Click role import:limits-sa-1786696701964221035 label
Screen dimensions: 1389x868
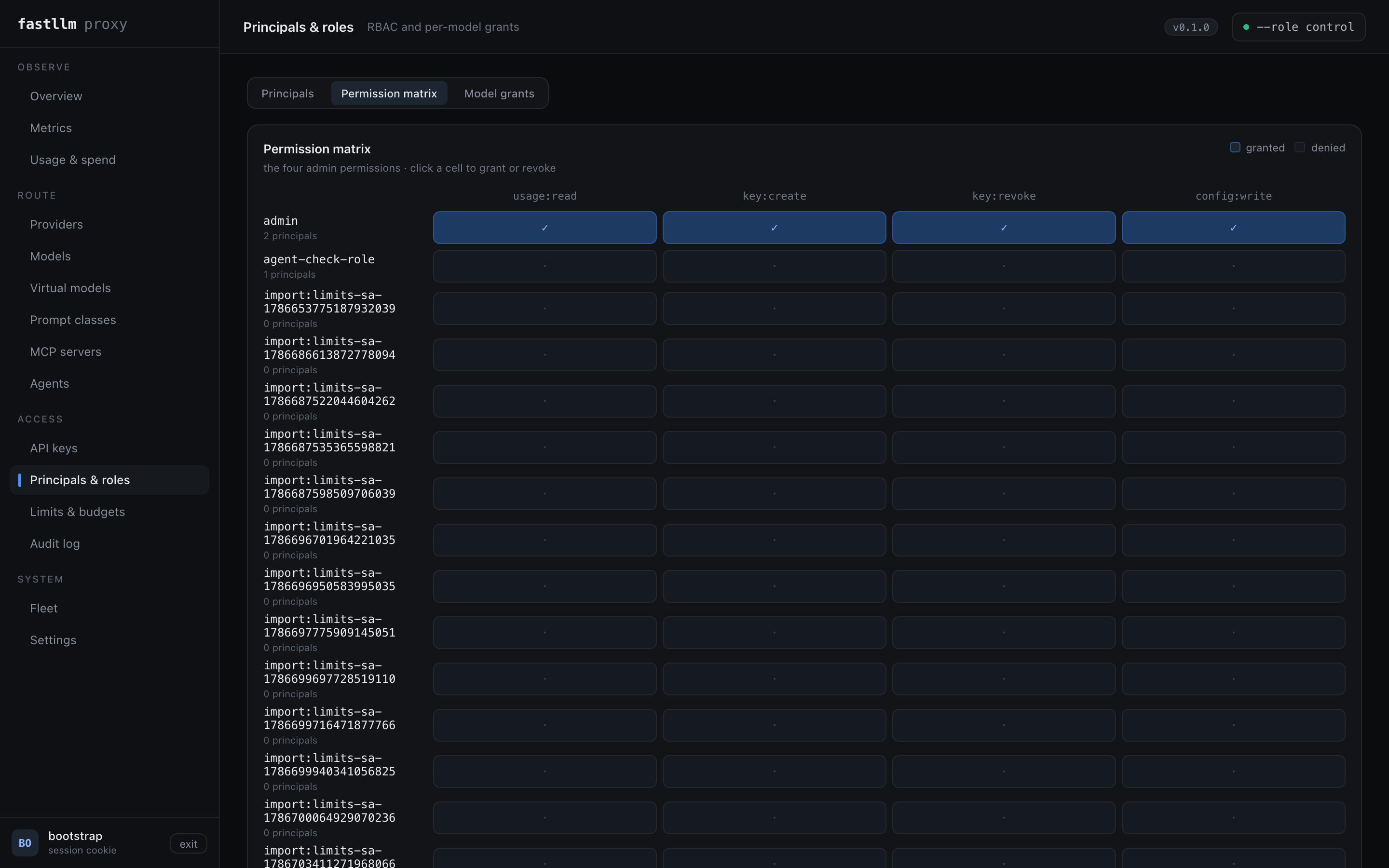[329, 533]
